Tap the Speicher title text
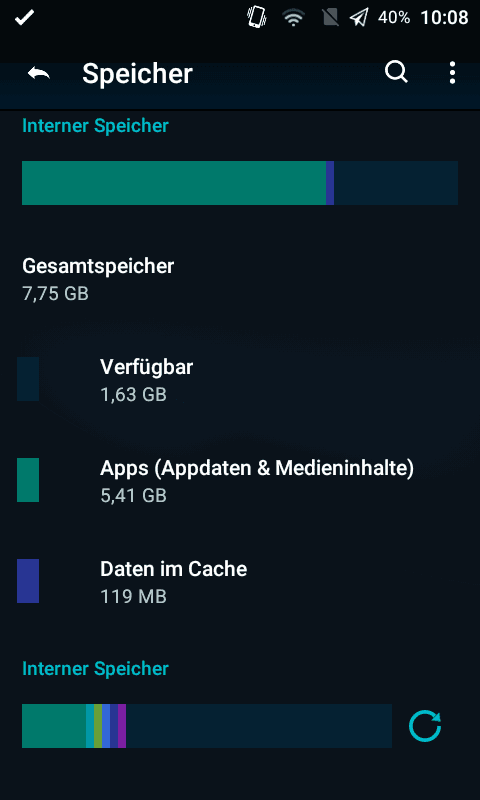 click(137, 73)
